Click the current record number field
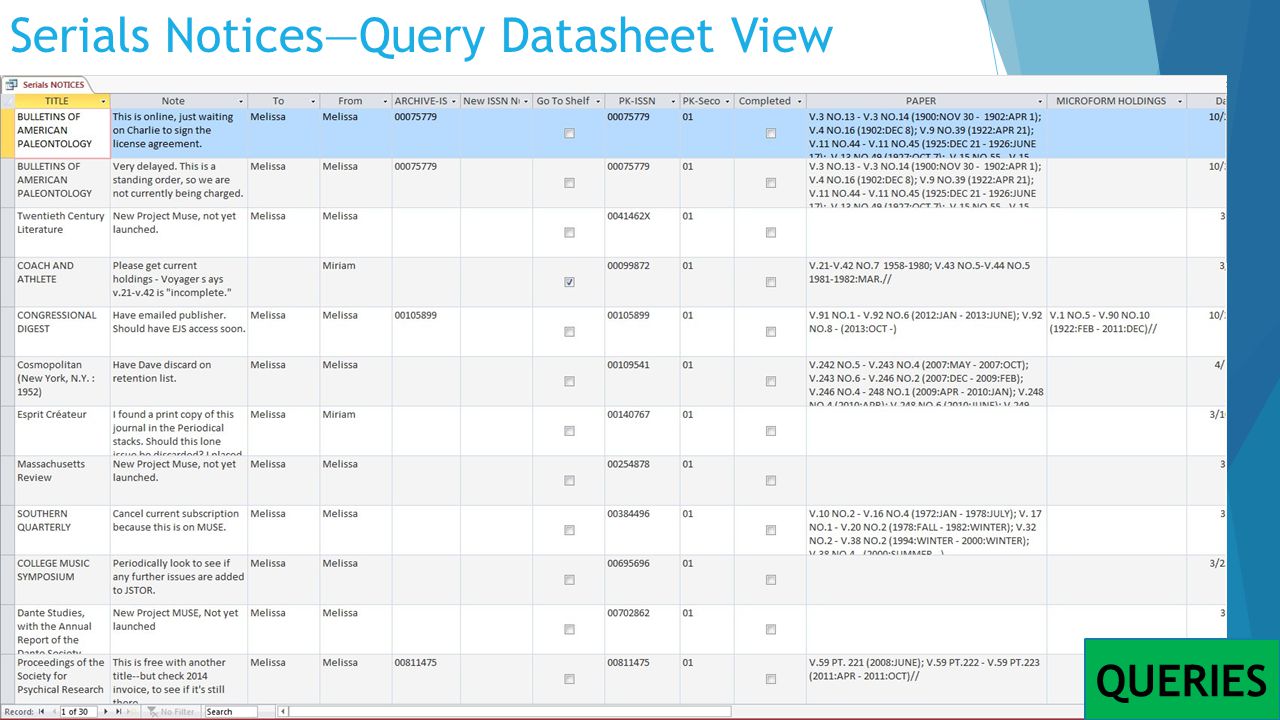The height and width of the screenshot is (720, 1280). coord(78,712)
